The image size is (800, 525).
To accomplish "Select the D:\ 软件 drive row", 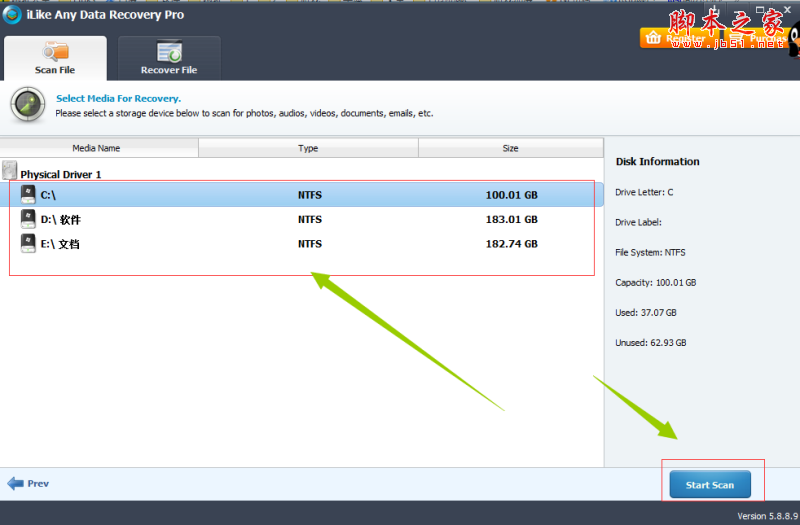I will tap(302, 219).
